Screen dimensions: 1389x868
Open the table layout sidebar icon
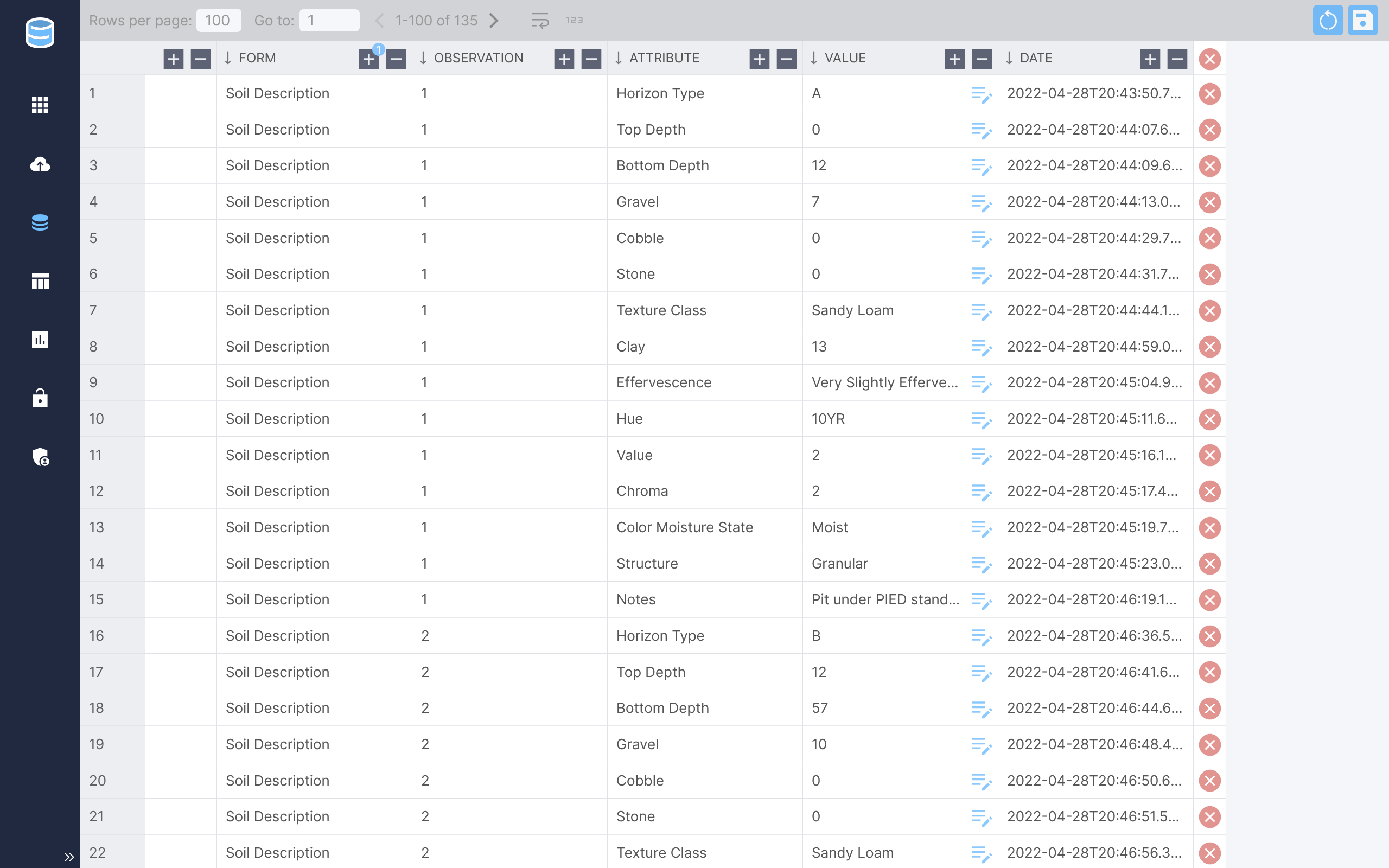(40, 282)
